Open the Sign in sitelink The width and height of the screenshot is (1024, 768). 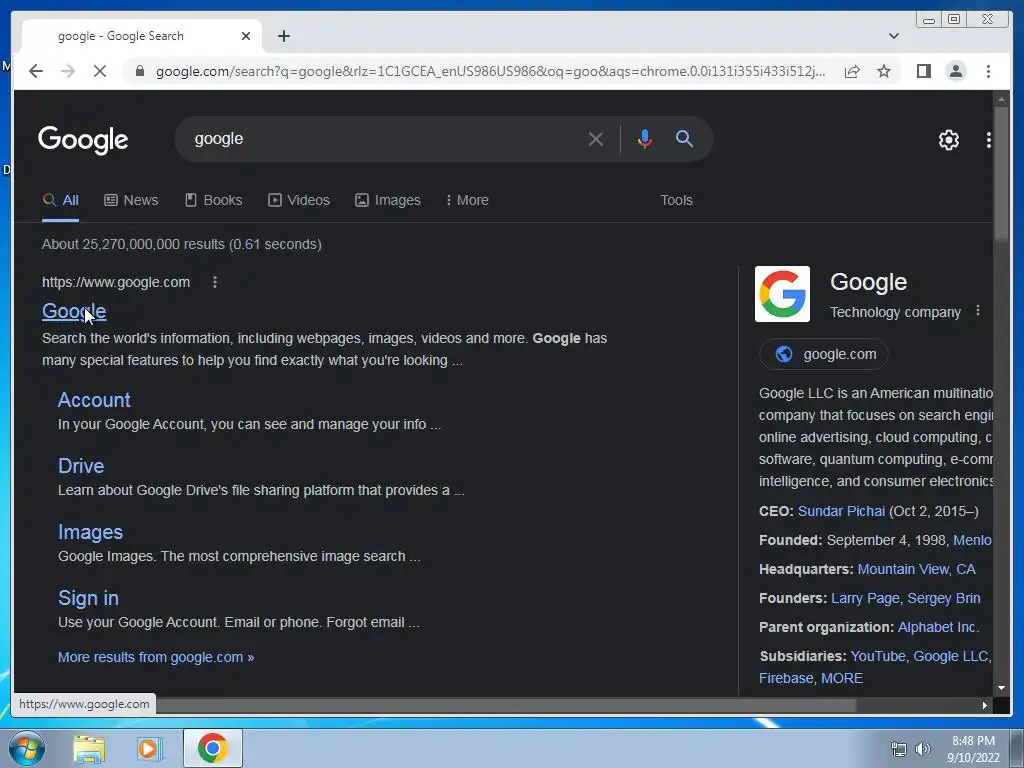pyautogui.click(x=88, y=598)
